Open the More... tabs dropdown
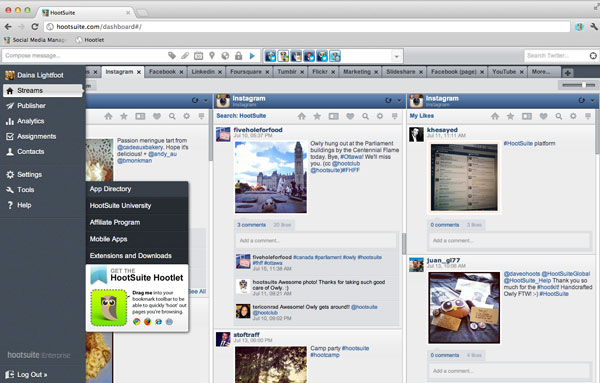This screenshot has height=383, width=600. click(541, 72)
